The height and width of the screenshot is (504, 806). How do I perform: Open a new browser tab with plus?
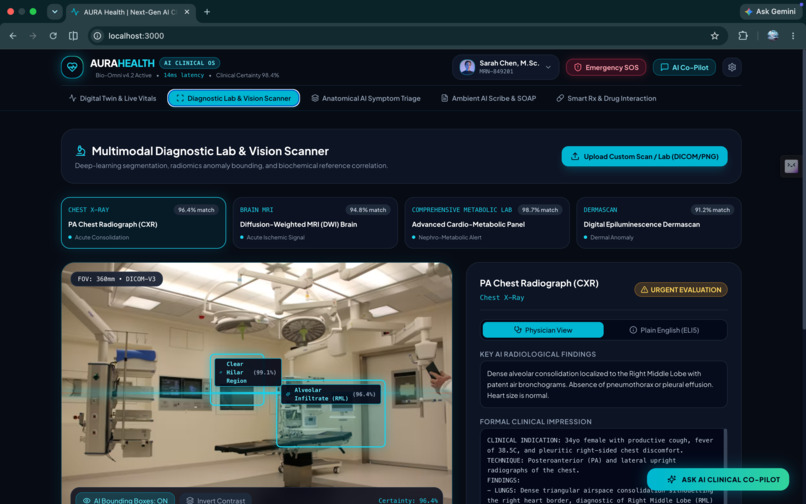click(207, 11)
